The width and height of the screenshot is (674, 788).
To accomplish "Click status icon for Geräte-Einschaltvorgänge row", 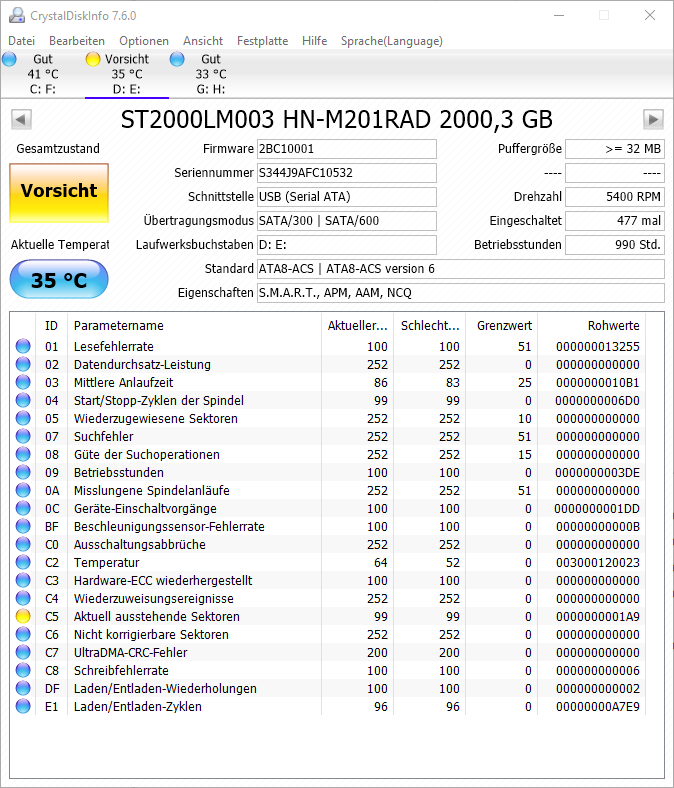I will tap(23, 509).
